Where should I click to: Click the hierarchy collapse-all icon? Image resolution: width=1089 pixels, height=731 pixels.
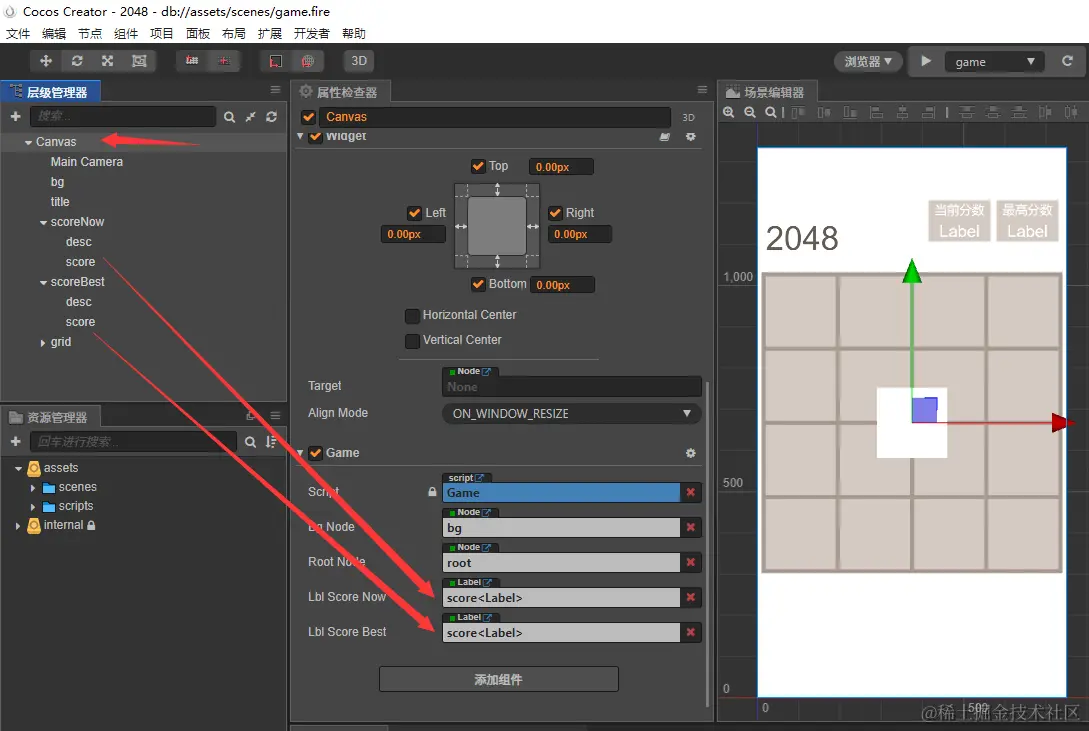[251, 117]
